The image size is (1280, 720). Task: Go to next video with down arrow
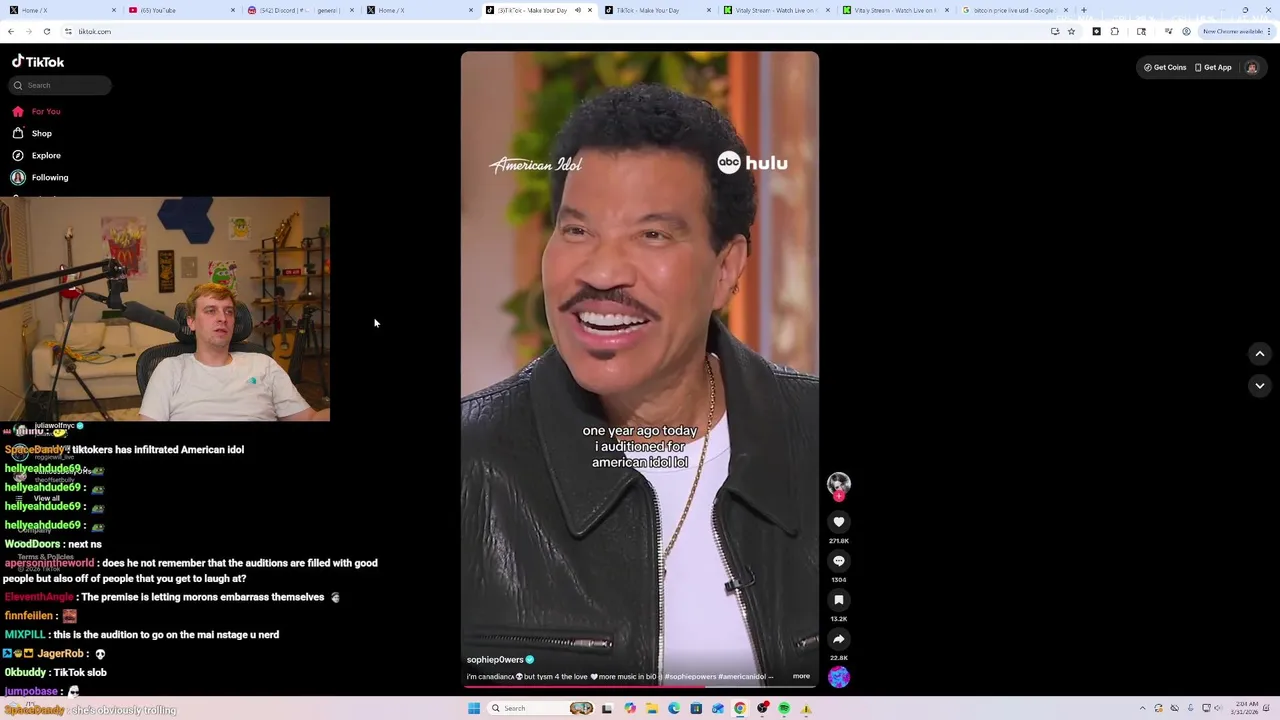[1260, 386]
